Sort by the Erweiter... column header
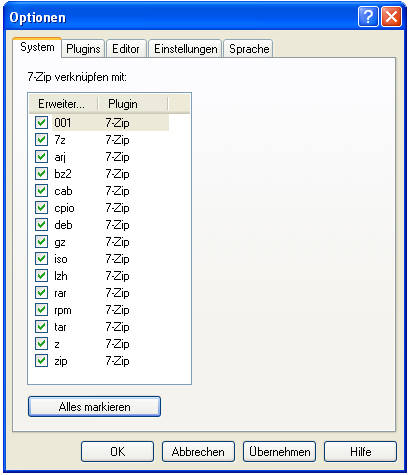 pos(63,104)
